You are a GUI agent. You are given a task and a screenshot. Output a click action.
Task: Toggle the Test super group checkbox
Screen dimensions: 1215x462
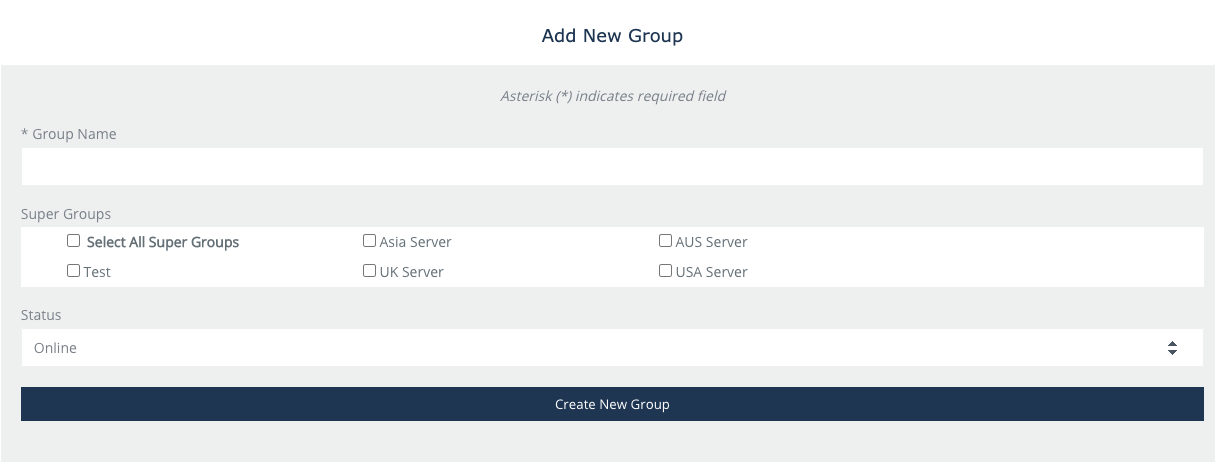pos(73,271)
